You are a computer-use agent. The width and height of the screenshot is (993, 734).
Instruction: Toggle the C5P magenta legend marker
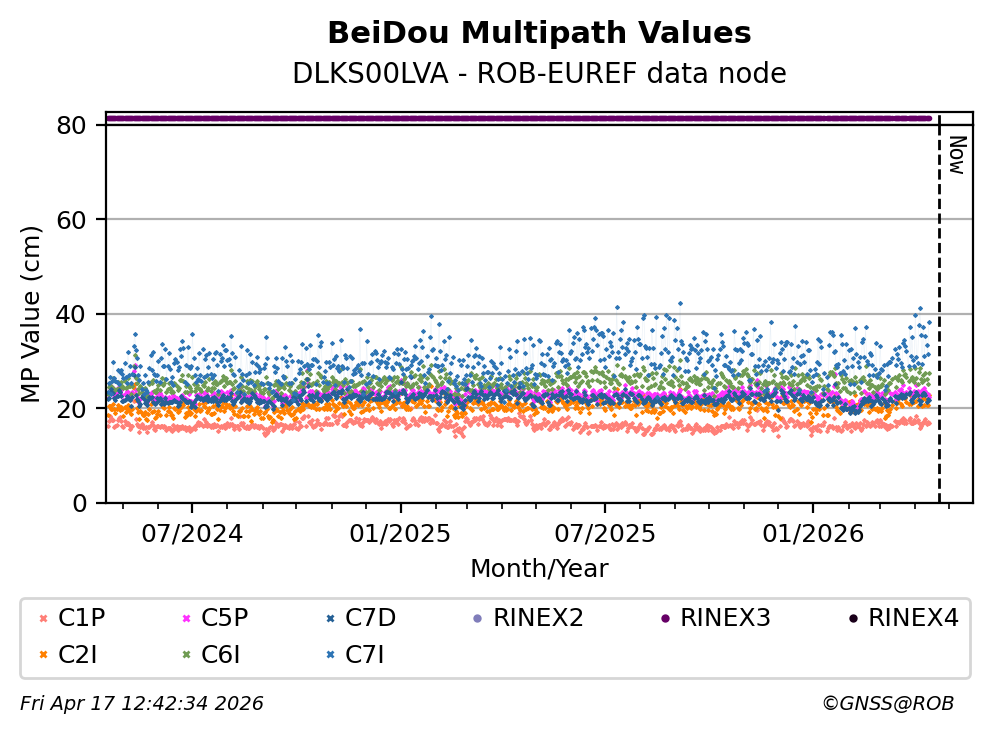185,618
